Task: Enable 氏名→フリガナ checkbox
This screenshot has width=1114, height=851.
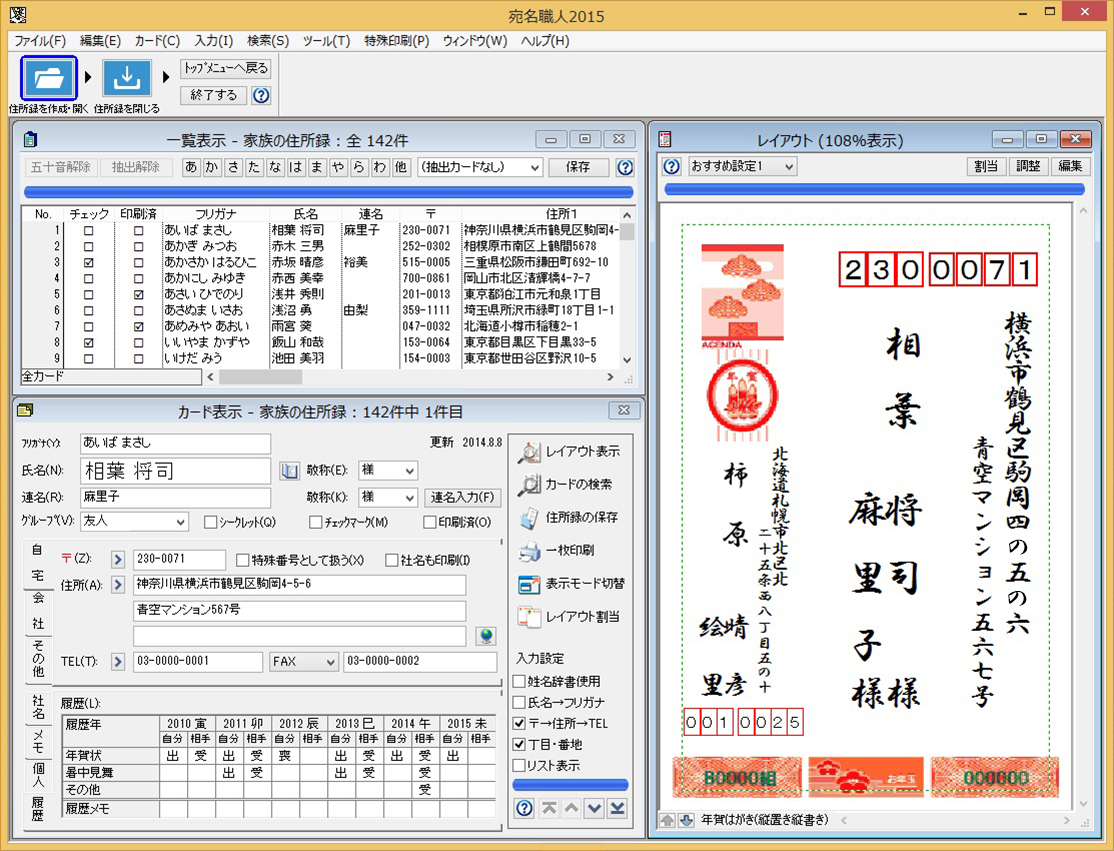Action: click(x=519, y=703)
